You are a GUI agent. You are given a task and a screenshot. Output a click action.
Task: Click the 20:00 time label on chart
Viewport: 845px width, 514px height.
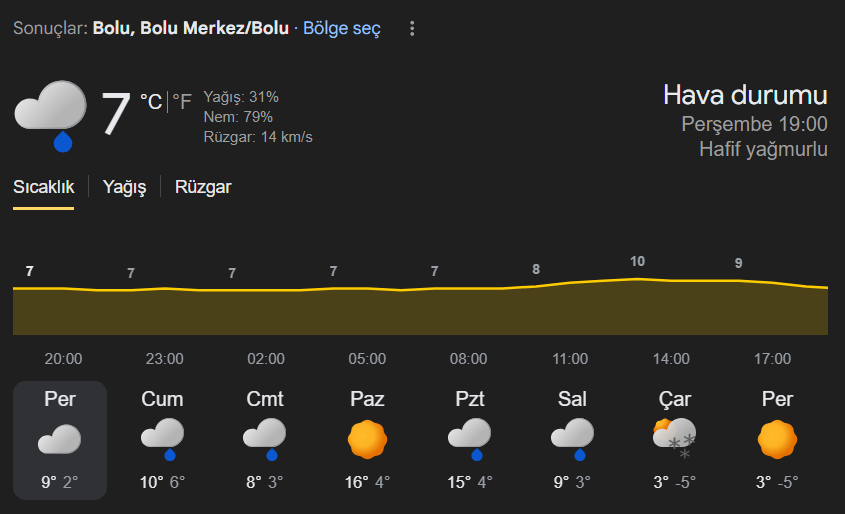pyautogui.click(x=63, y=359)
